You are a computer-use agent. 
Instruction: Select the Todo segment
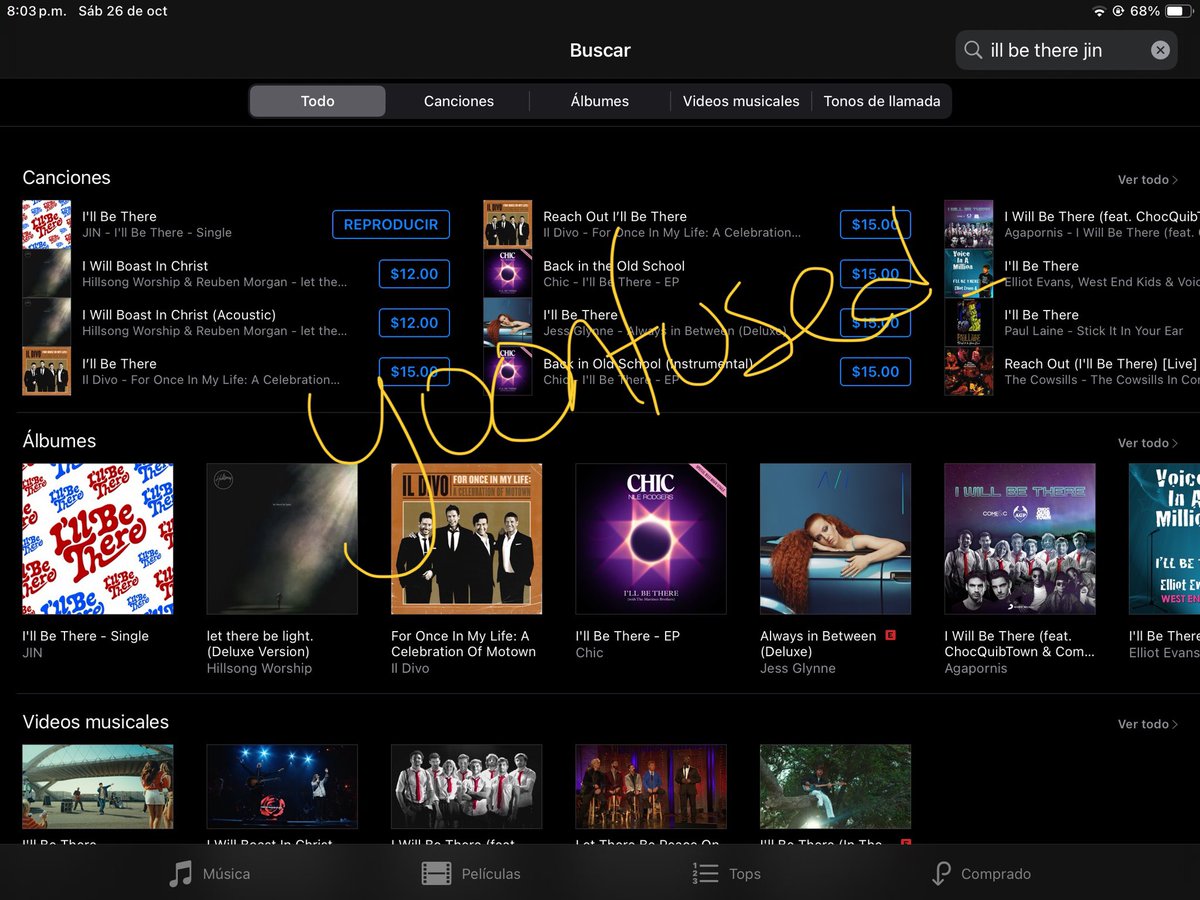click(x=317, y=101)
